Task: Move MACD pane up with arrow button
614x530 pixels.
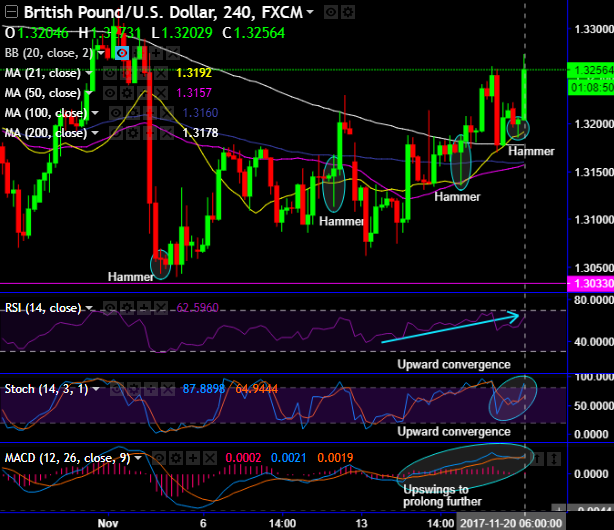Action: (538, 458)
